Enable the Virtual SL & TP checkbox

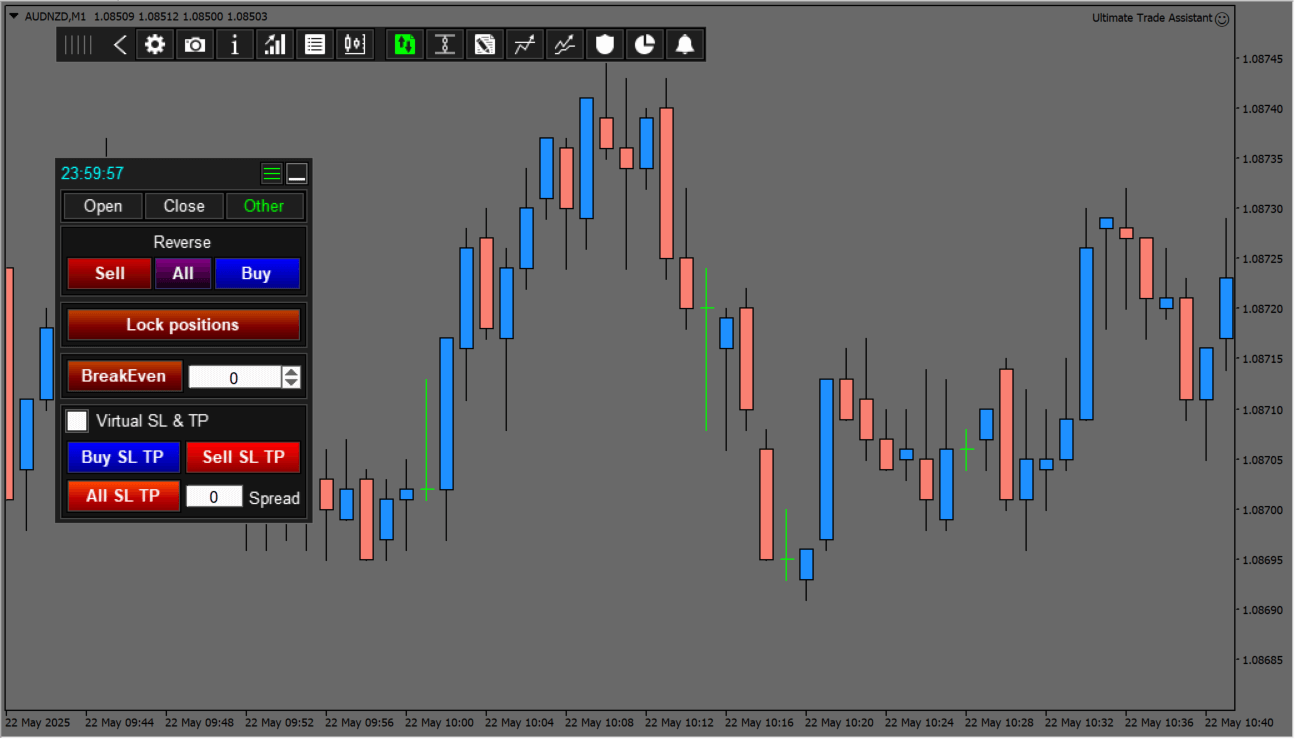[x=77, y=421]
